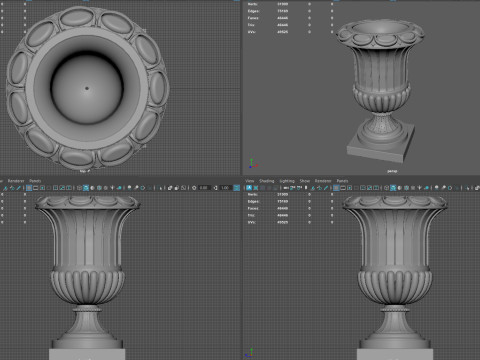Click Ambient Occlusion icon in lower-left viewport toolbar
The width and height of the screenshot is (480, 360).
point(129,188)
